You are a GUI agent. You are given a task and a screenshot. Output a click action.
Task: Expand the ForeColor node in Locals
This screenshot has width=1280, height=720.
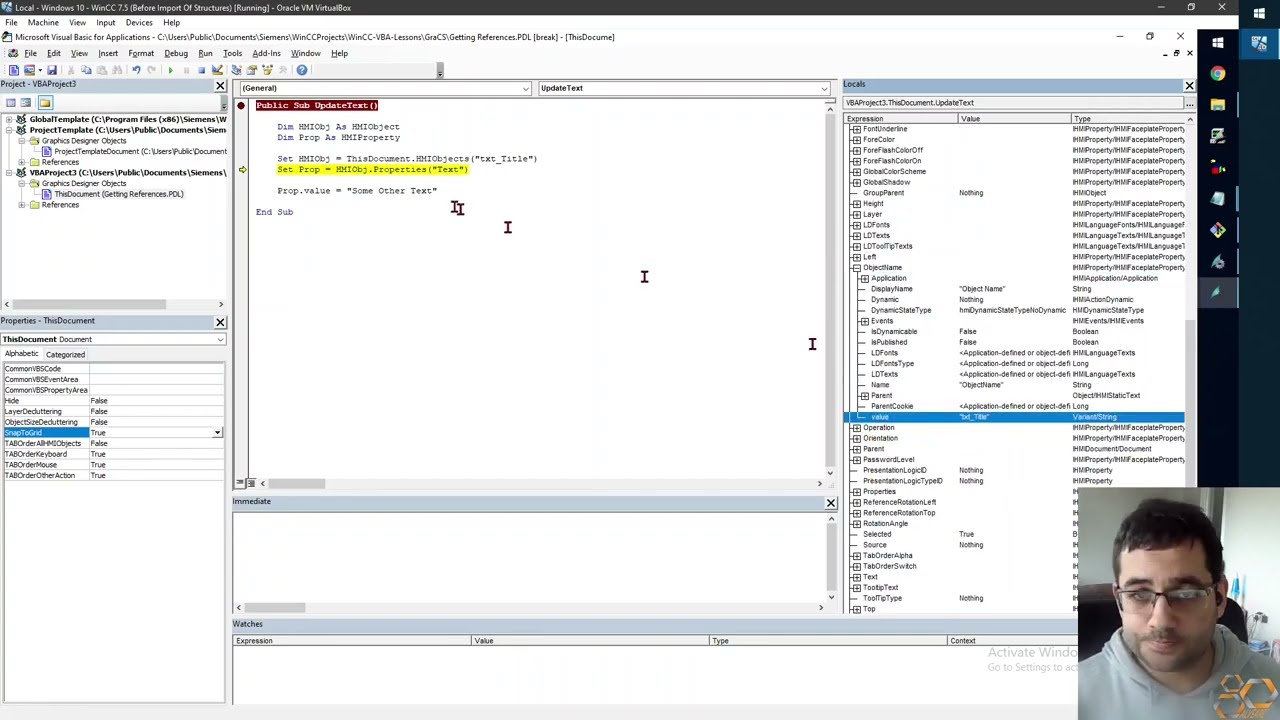pos(856,140)
